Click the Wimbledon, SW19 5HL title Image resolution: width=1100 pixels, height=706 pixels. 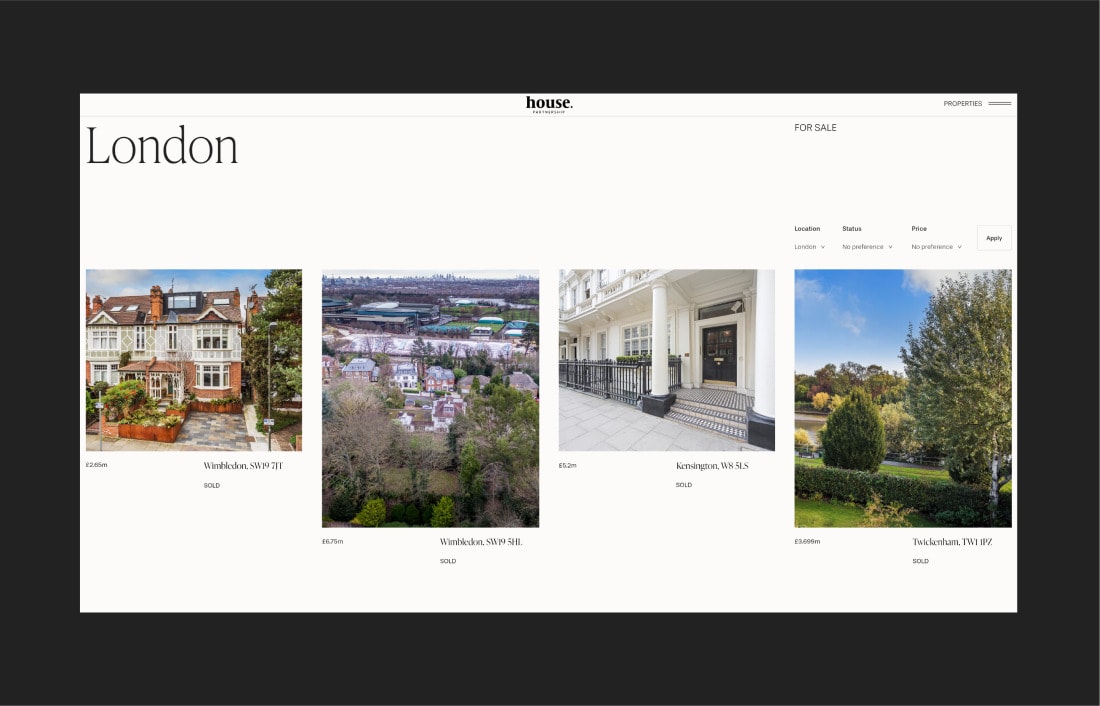(480, 542)
